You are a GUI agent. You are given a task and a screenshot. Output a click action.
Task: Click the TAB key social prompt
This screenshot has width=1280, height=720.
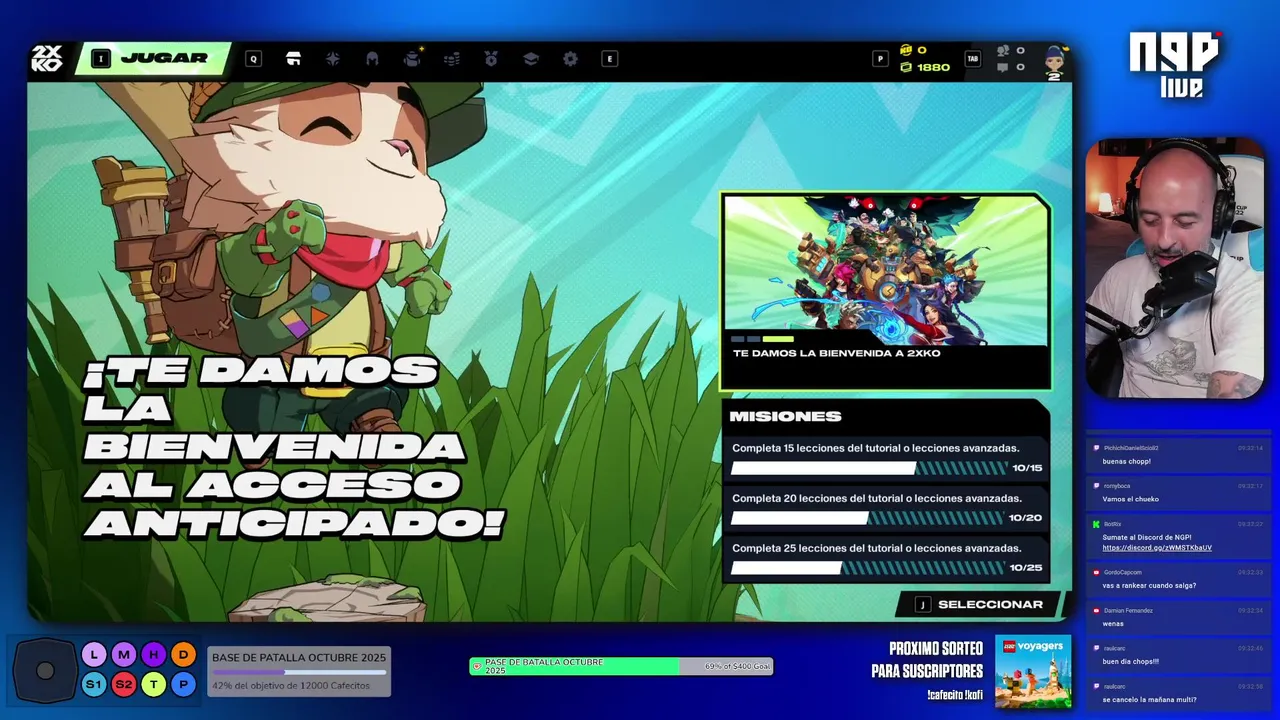pos(972,59)
